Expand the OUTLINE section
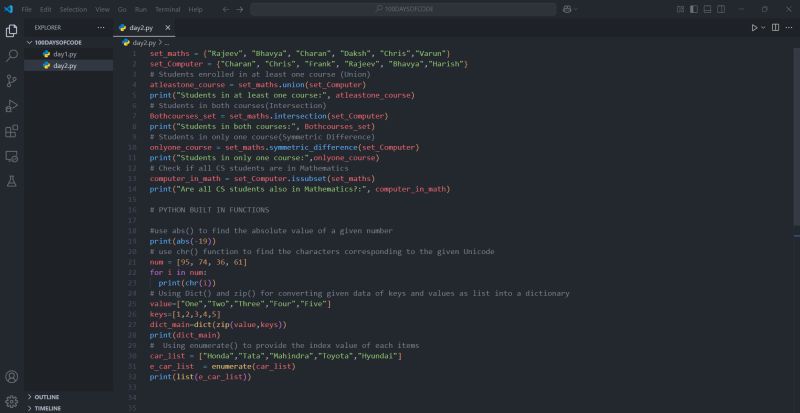This screenshot has width=800, height=413. pos(47,396)
